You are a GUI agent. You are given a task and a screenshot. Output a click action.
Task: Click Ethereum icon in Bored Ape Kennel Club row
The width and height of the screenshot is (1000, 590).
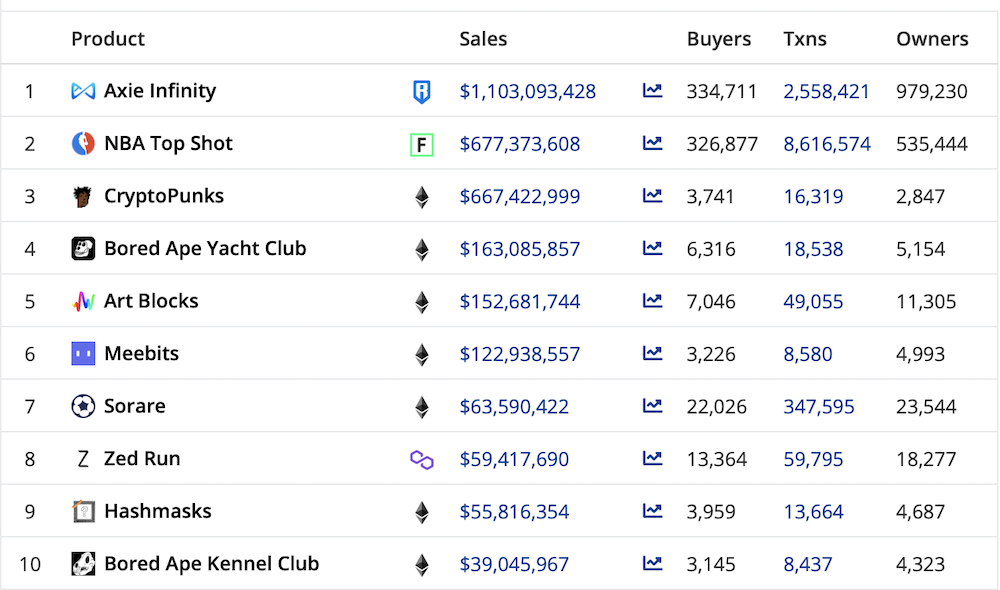pos(422,564)
